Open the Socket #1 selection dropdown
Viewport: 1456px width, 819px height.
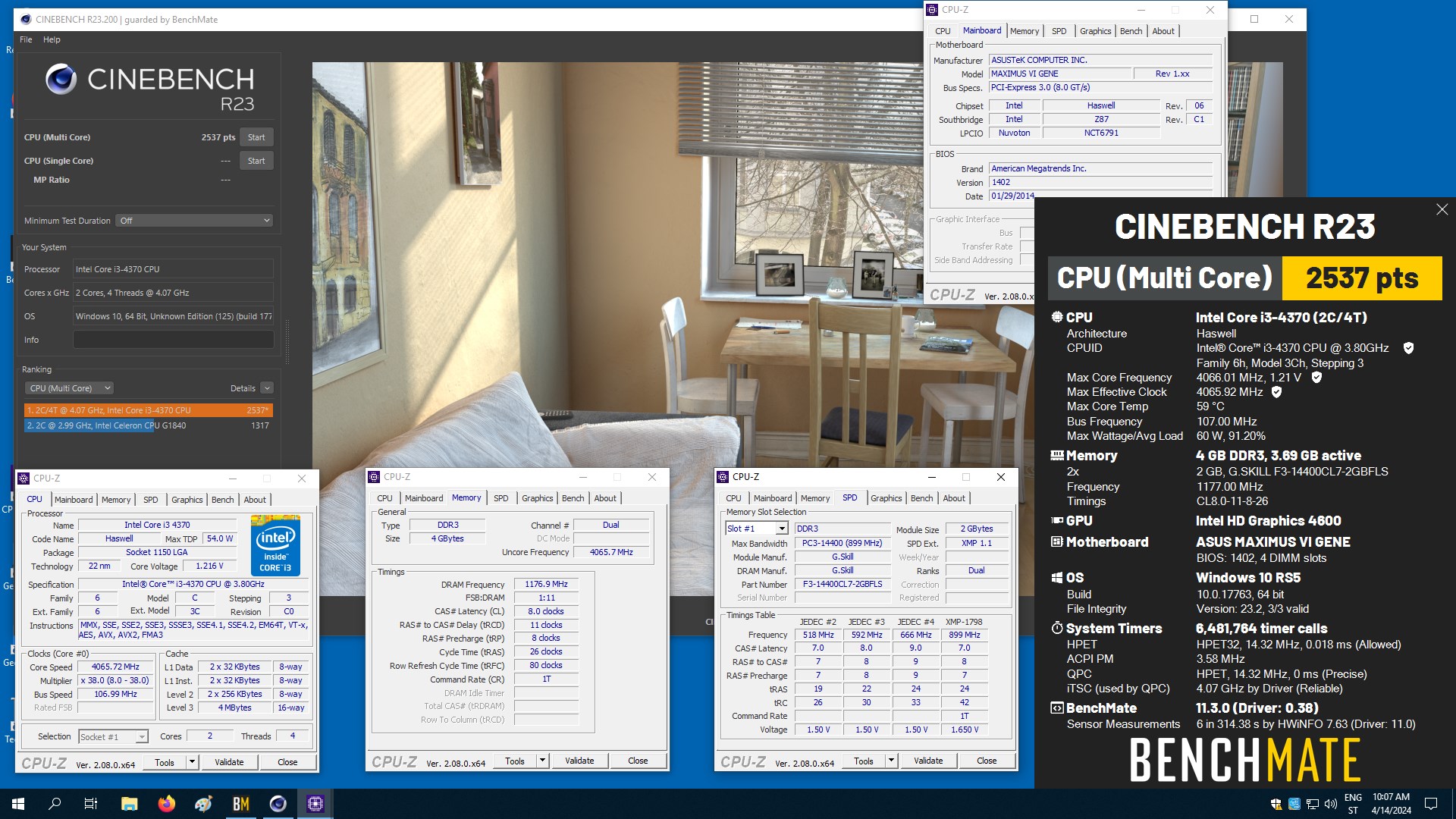pos(112,737)
